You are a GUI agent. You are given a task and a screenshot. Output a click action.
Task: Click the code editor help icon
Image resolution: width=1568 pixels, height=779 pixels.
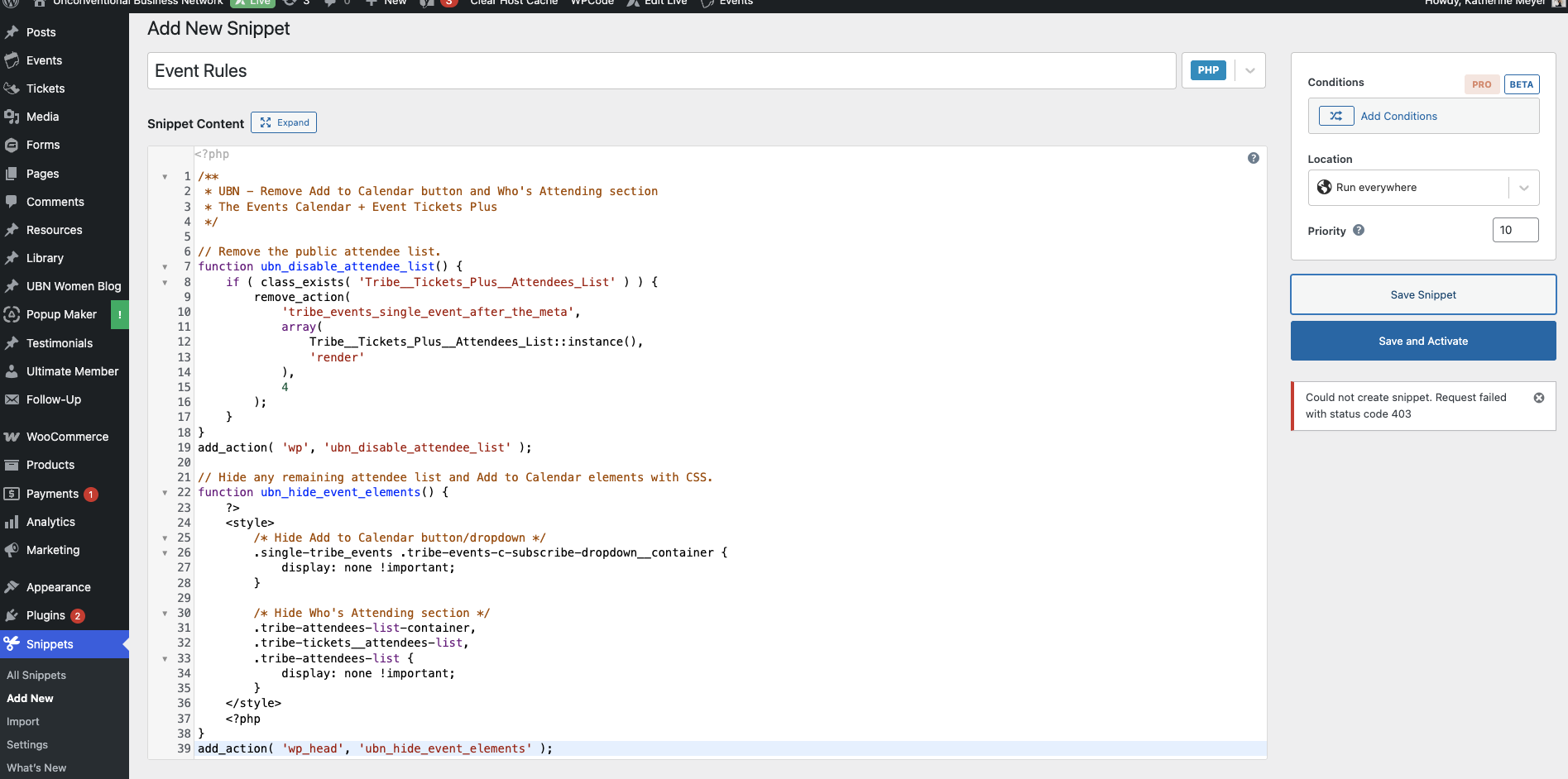[x=1253, y=158]
